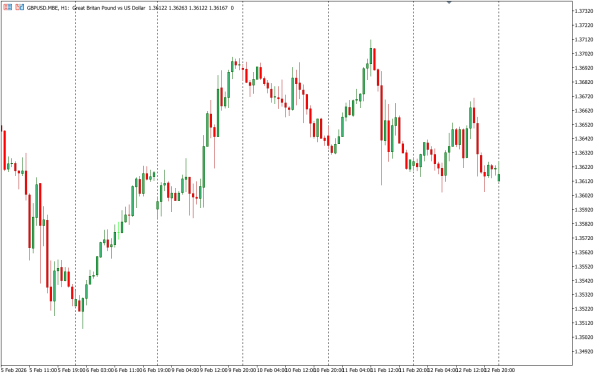
Task: Click the 1.35920 price scale label
Action: (584, 210)
